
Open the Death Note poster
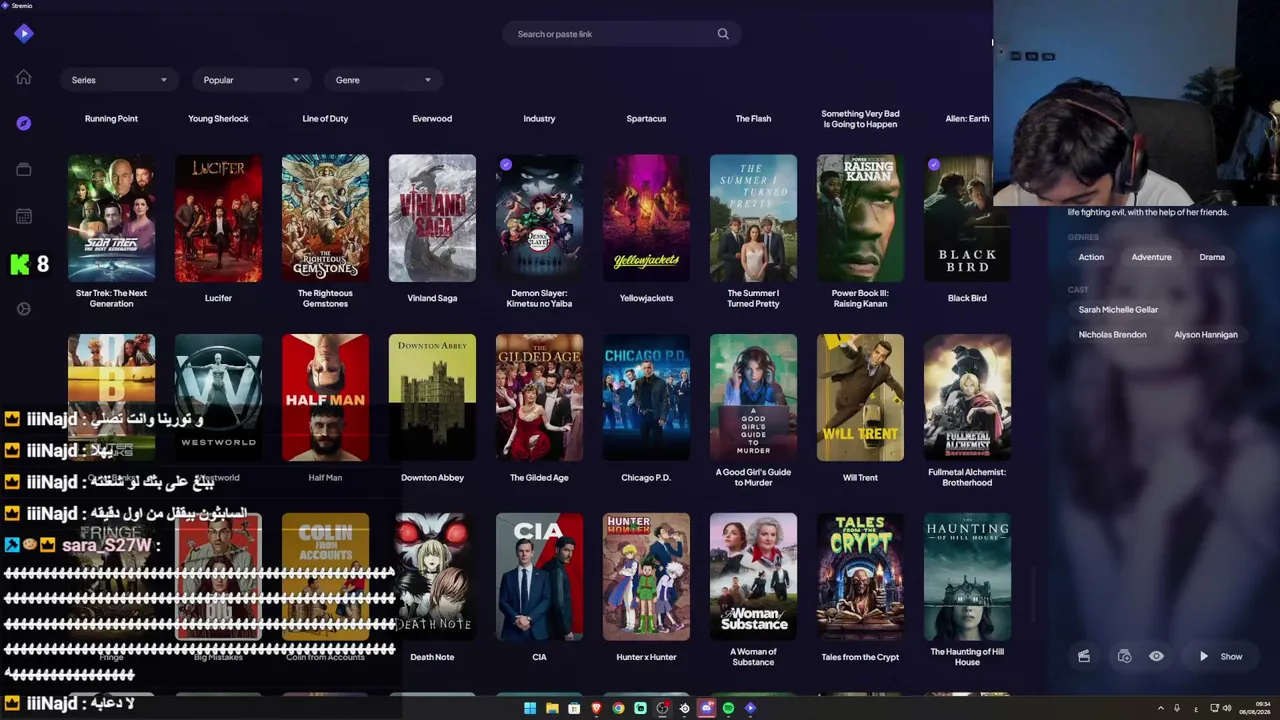[432, 577]
